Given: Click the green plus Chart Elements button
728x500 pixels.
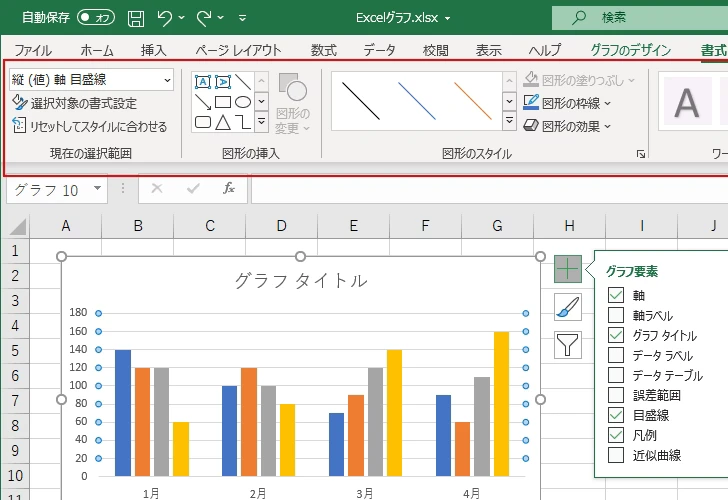Looking at the screenshot, I should (x=568, y=269).
